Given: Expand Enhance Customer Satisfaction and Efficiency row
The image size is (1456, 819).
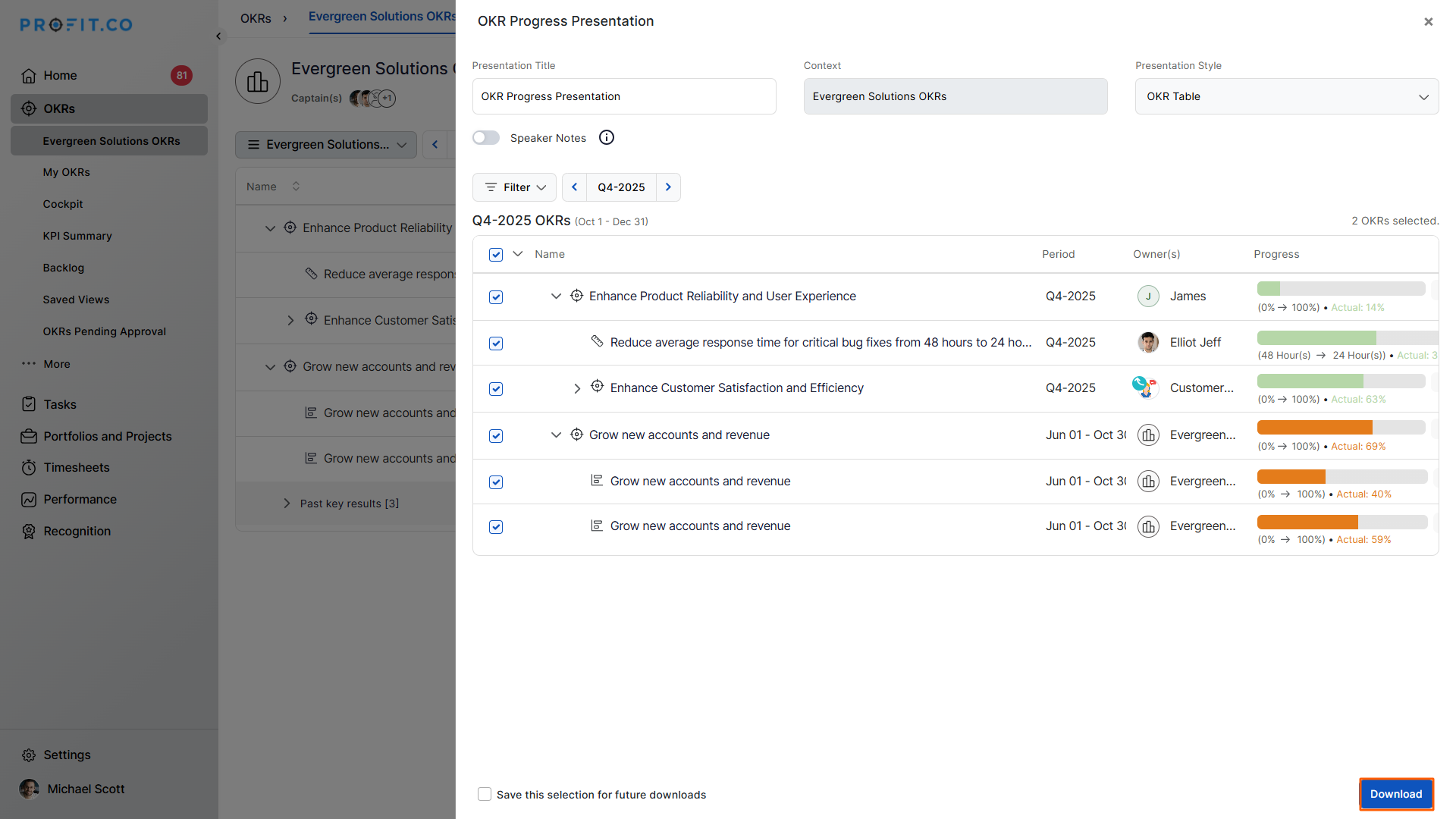Looking at the screenshot, I should point(577,388).
